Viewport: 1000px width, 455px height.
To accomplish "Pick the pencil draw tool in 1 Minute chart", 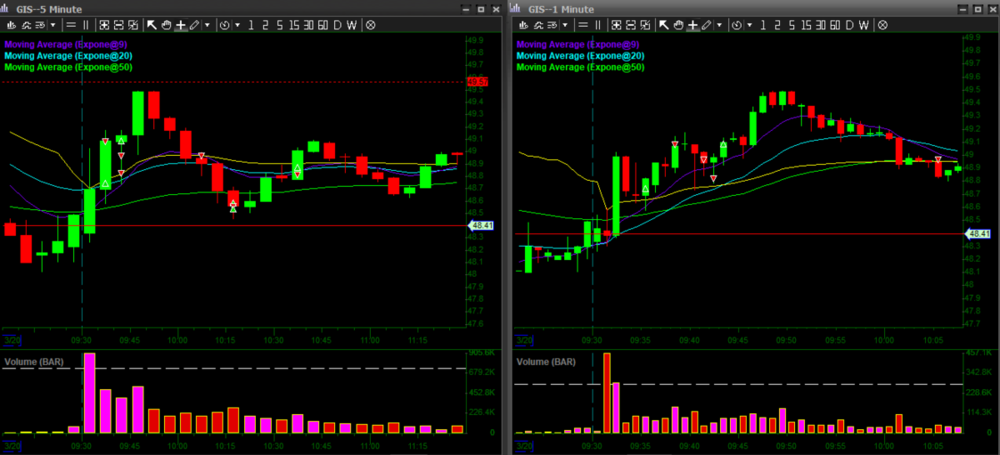I will (706, 24).
